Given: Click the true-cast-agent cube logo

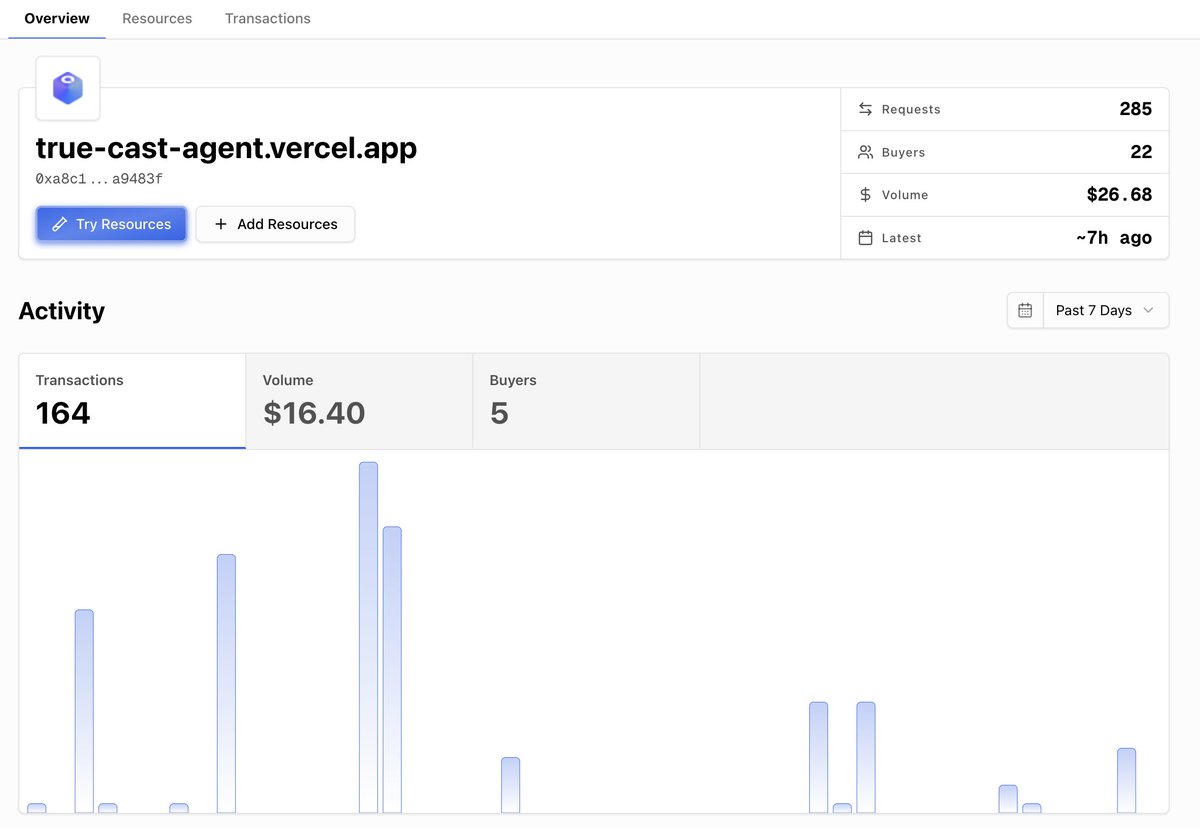Looking at the screenshot, I should [x=68, y=88].
